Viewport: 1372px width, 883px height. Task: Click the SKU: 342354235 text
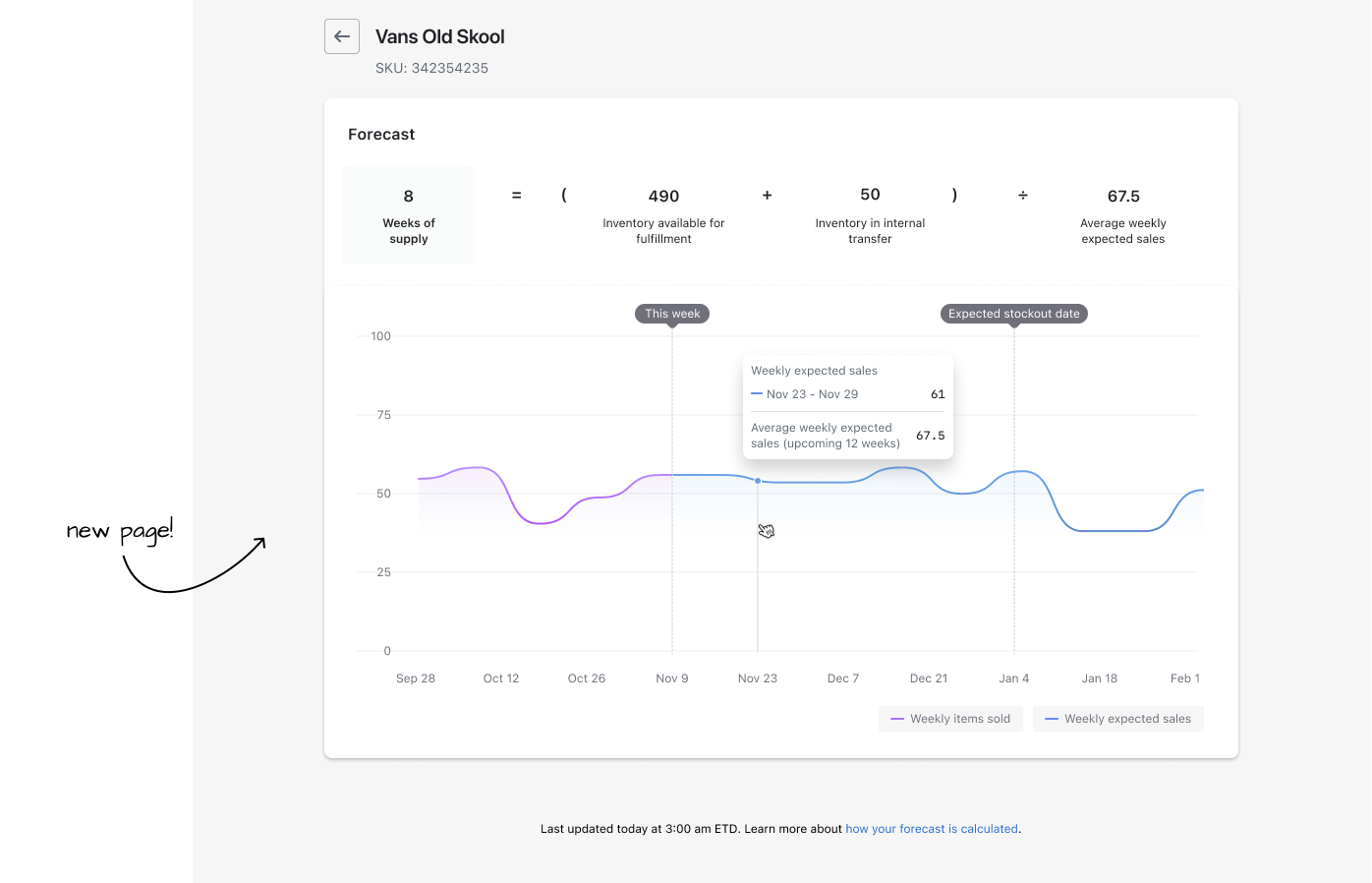(x=431, y=68)
